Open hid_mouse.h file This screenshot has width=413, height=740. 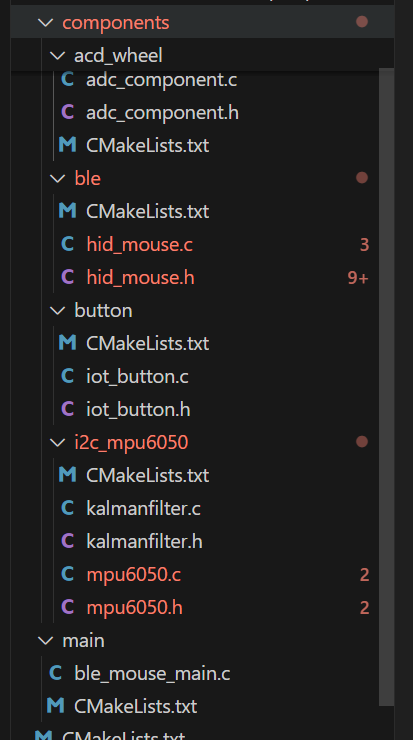(140, 278)
